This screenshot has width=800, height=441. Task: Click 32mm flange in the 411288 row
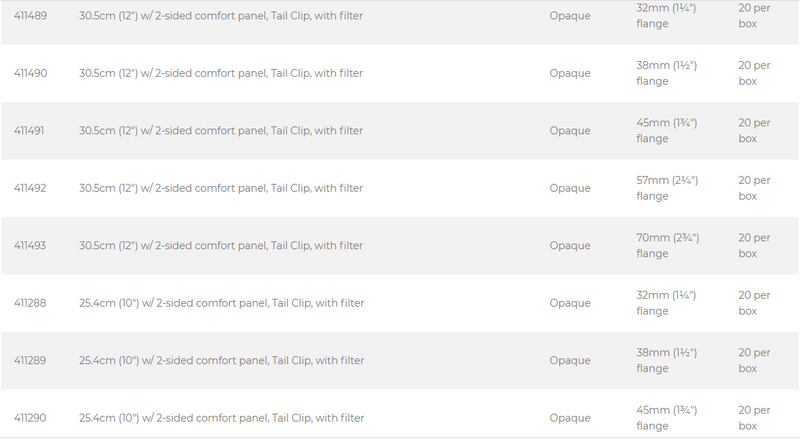(666, 303)
